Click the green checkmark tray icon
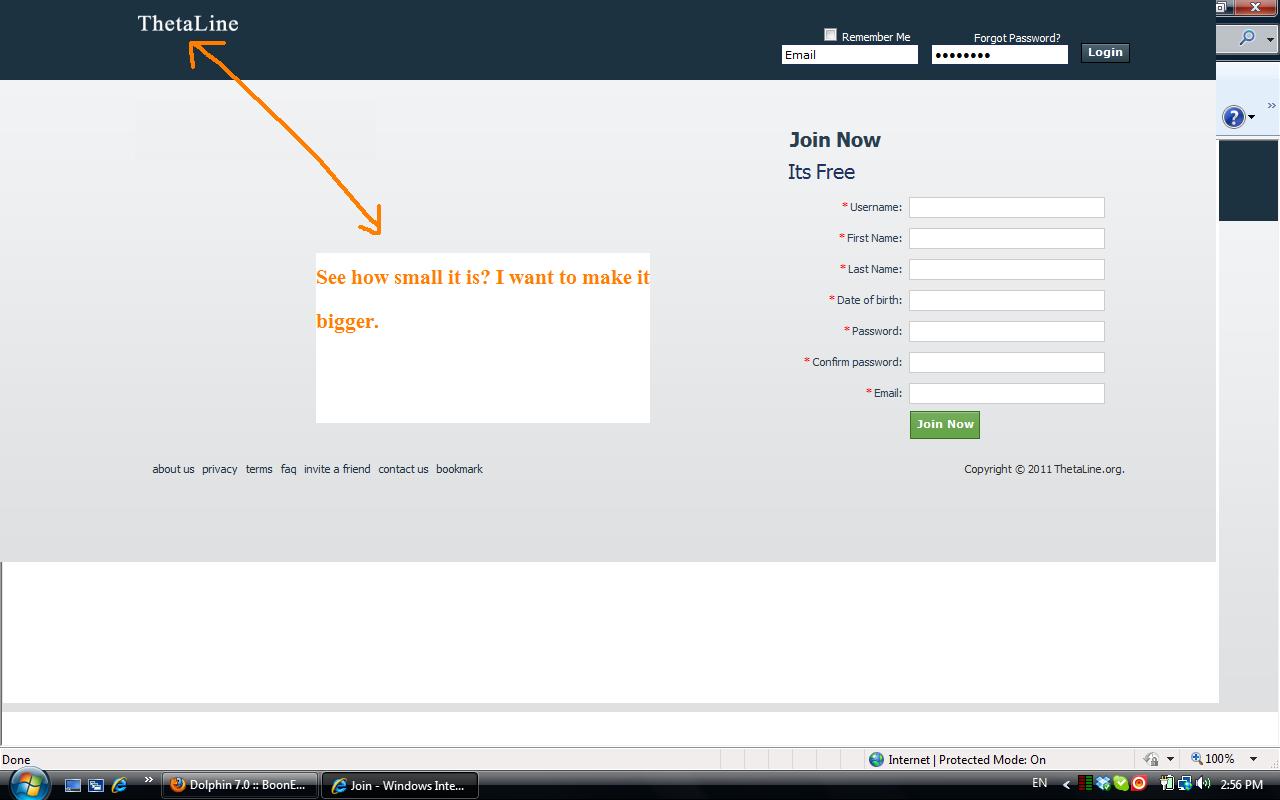The width and height of the screenshot is (1280, 800). (1121, 784)
